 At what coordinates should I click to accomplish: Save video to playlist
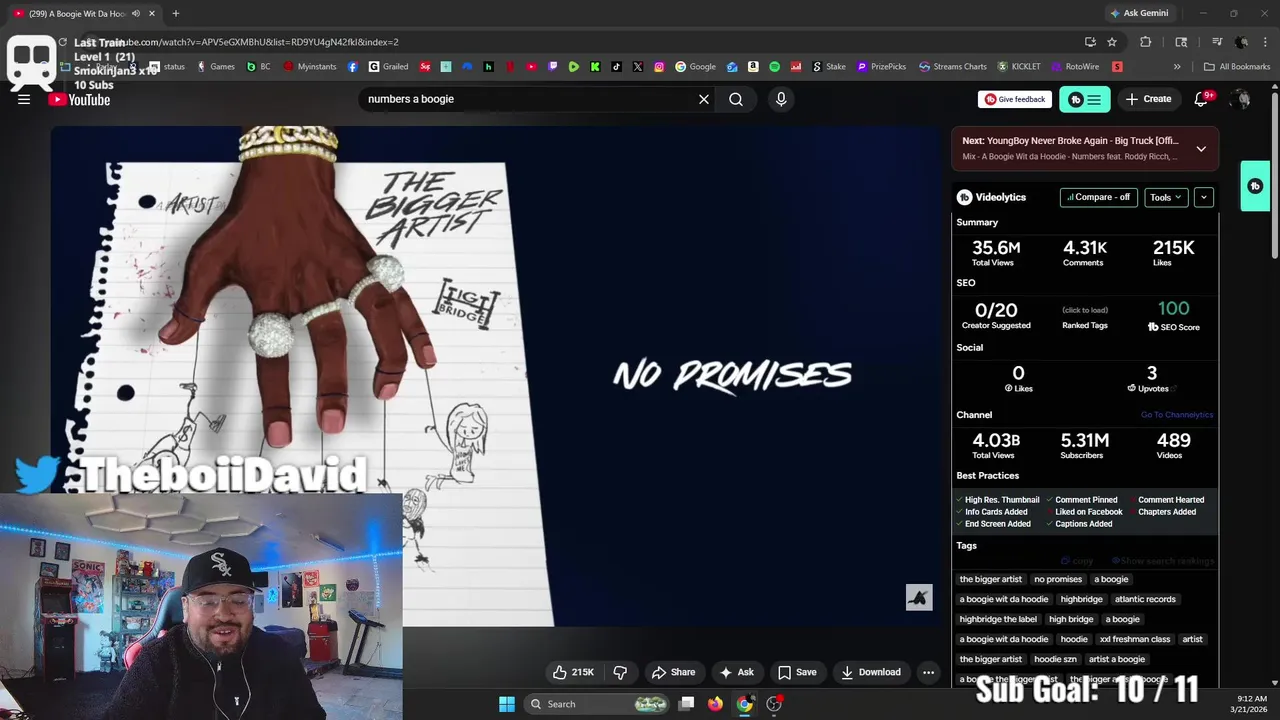797,672
